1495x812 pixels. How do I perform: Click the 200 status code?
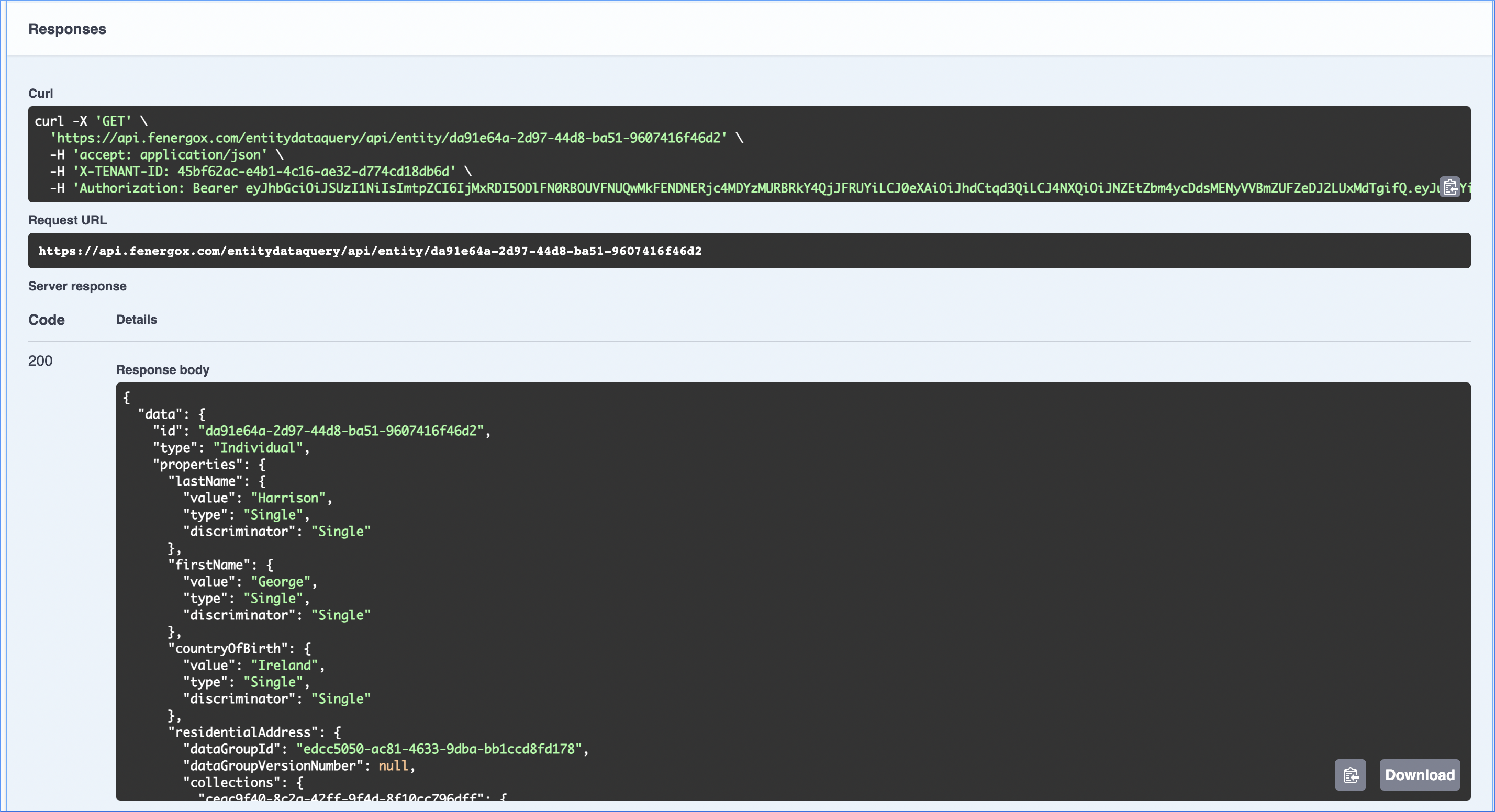click(x=40, y=361)
